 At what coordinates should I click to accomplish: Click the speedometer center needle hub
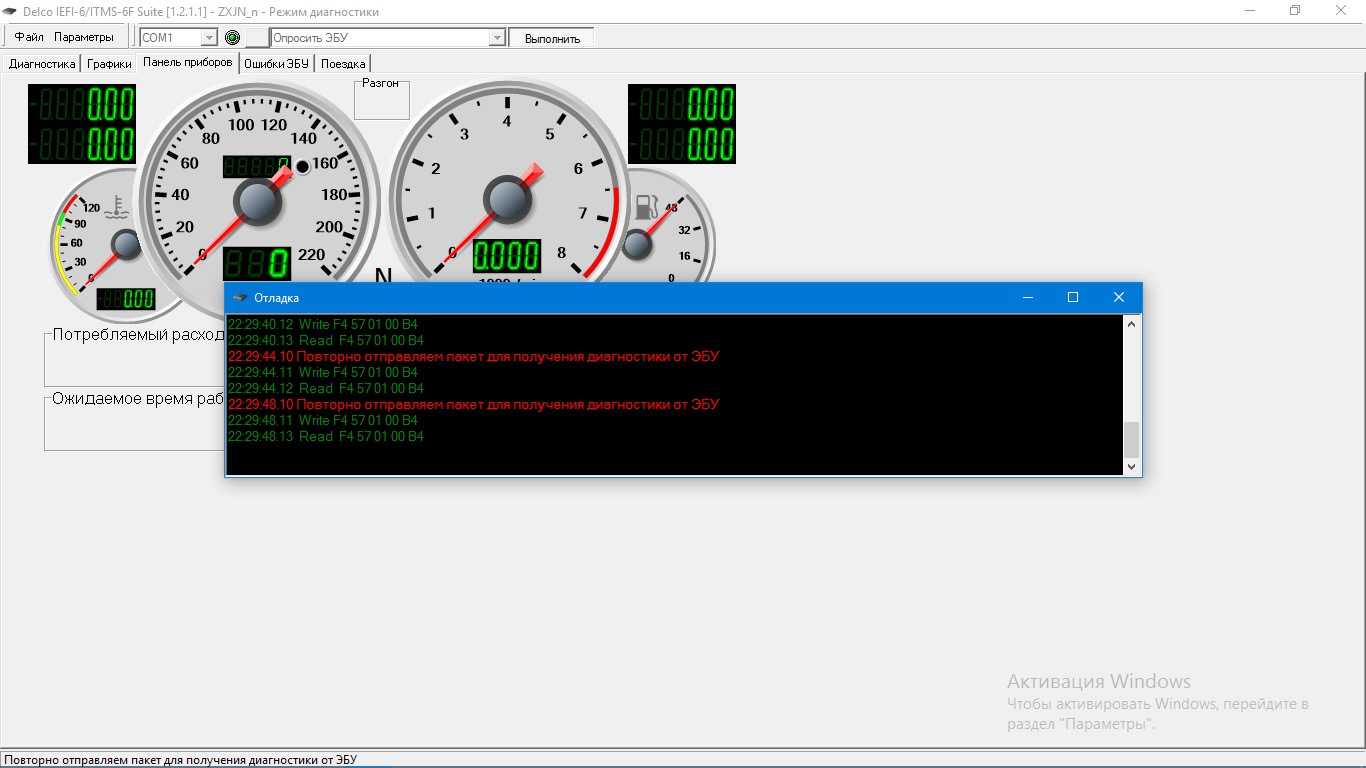[x=257, y=202]
